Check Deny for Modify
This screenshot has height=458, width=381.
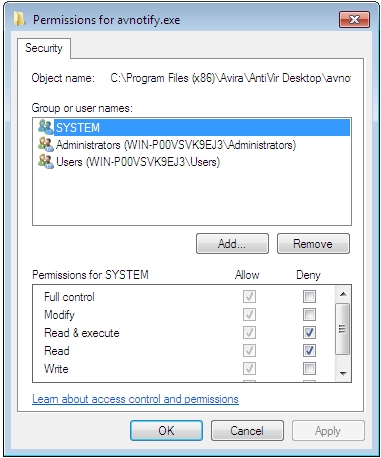pyautogui.click(x=309, y=314)
